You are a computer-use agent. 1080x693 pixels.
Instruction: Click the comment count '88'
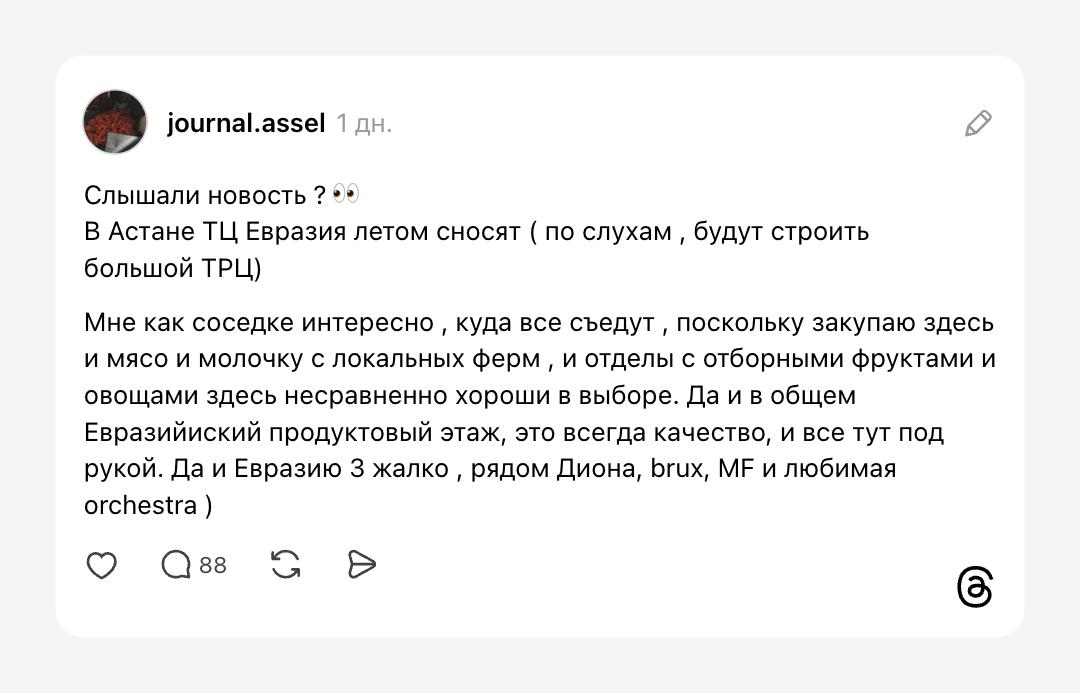tap(213, 566)
